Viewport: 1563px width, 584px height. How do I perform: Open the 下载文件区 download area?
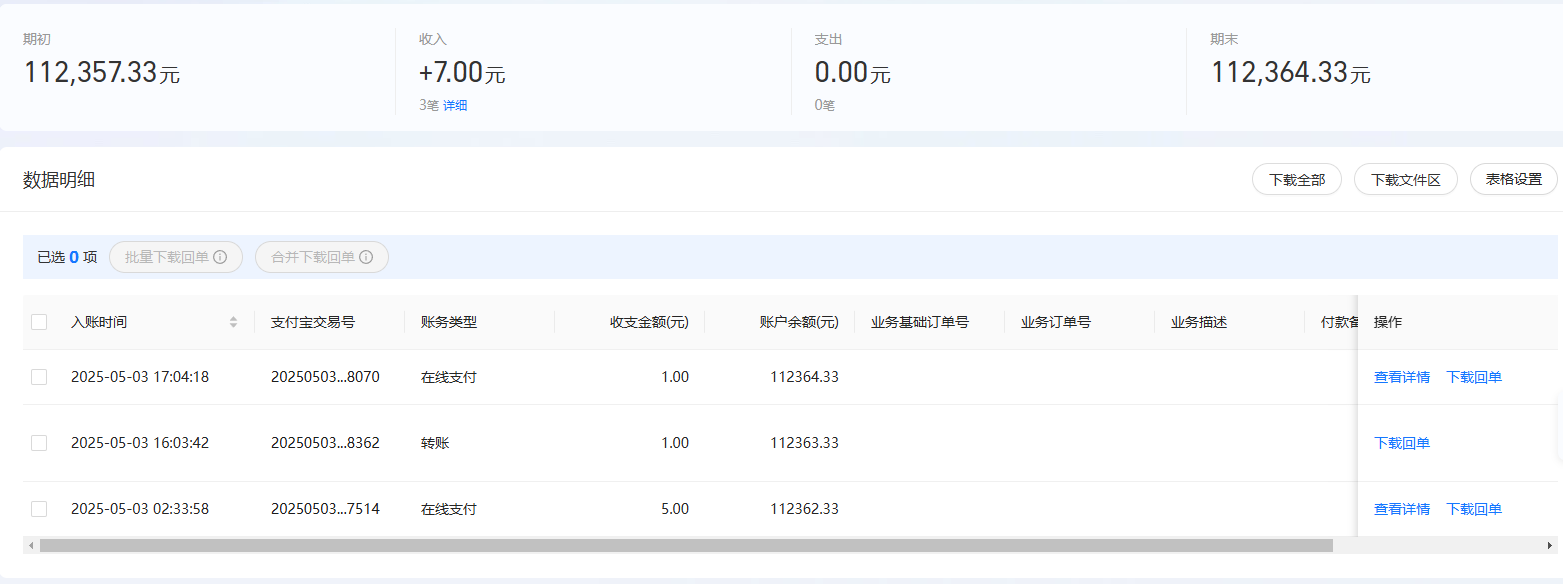click(x=1405, y=180)
